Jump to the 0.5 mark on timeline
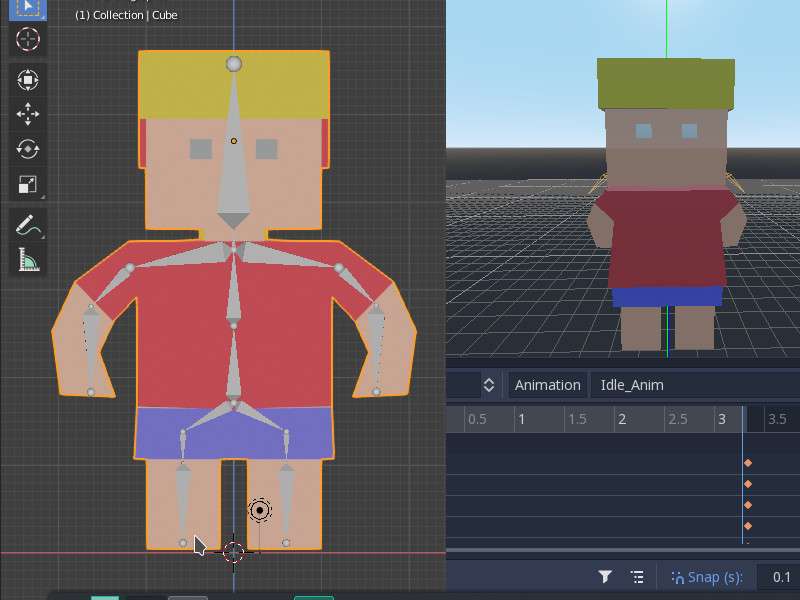Image resolution: width=800 pixels, height=600 pixels. [477, 419]
